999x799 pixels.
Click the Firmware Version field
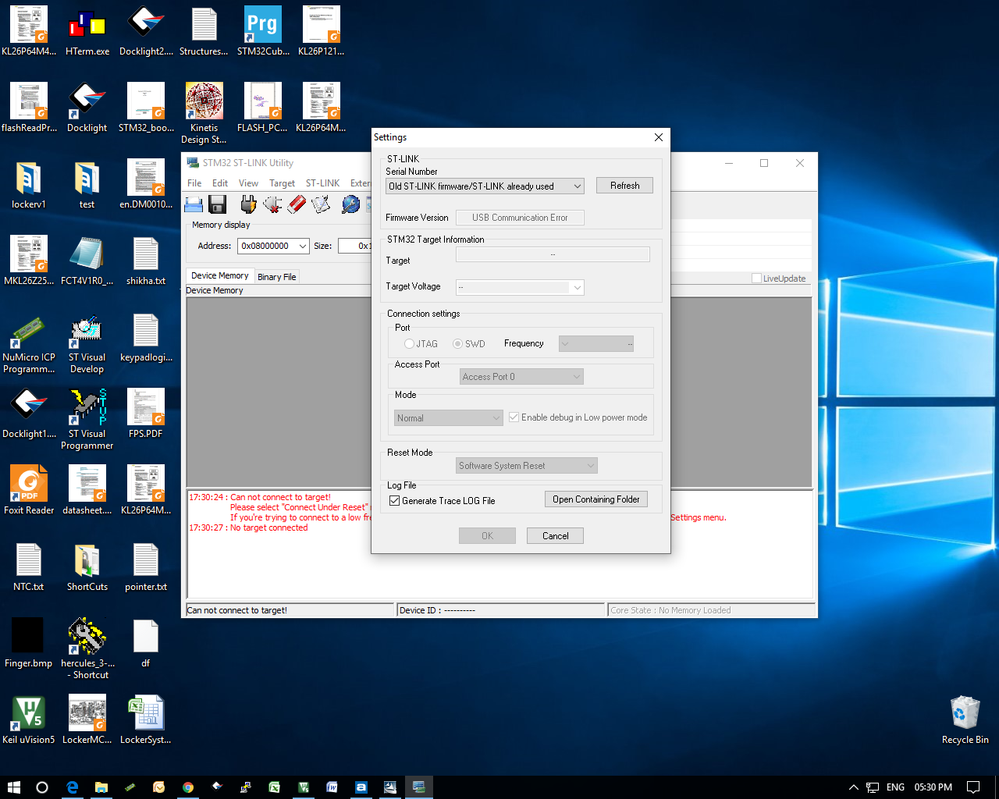click(x=520, y=217)
